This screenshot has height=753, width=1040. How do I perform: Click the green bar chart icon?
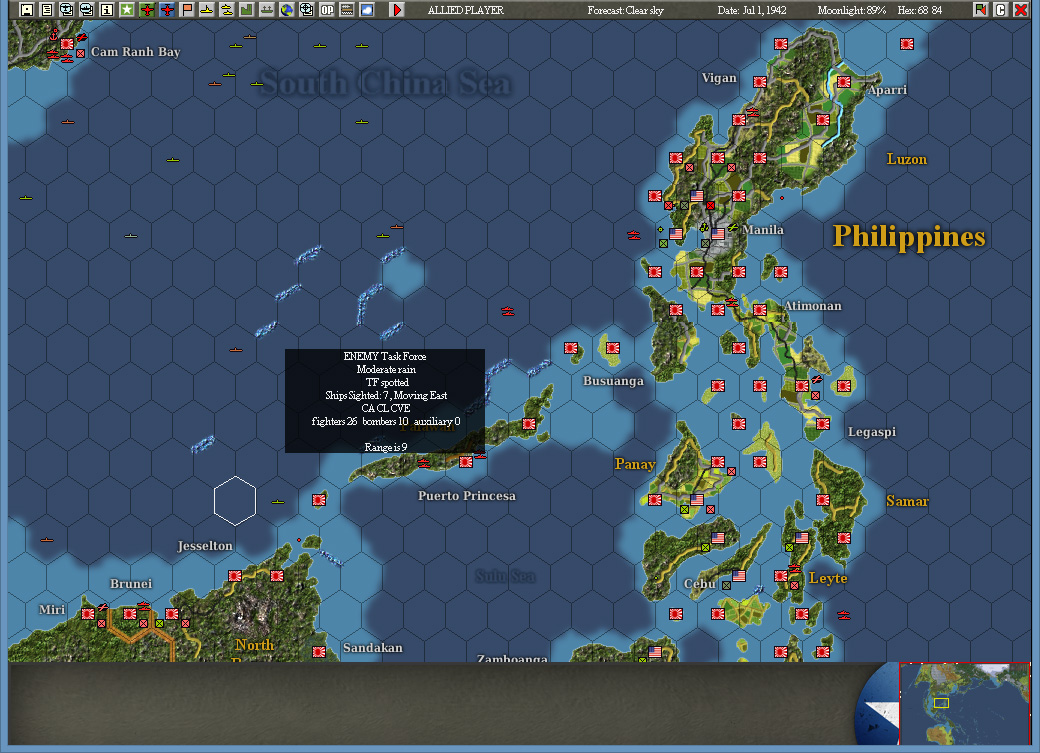coord(248,9)
